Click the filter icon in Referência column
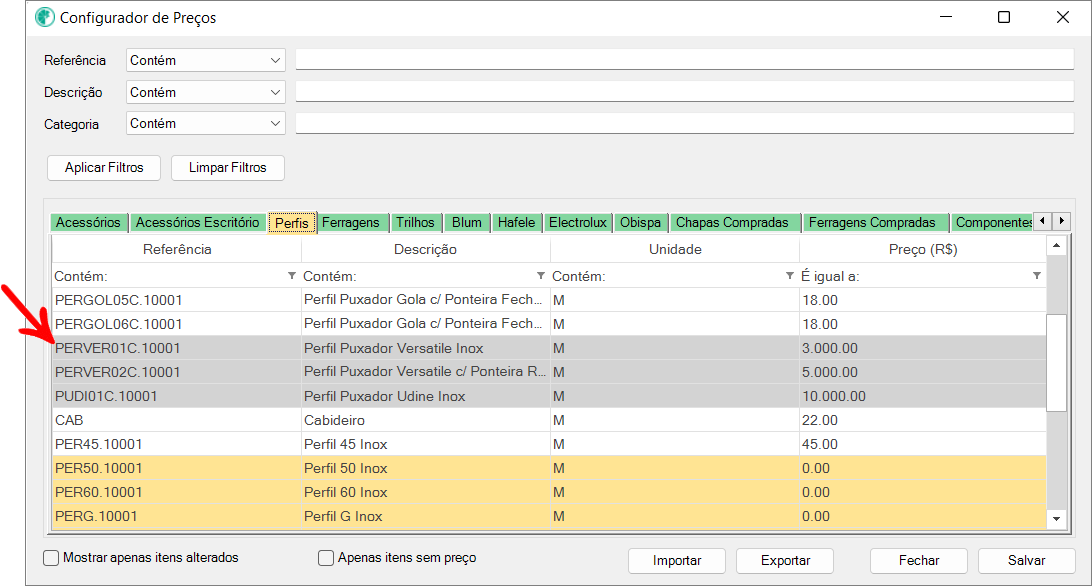The image size is (1092, 586). click(x=292, y=276)
